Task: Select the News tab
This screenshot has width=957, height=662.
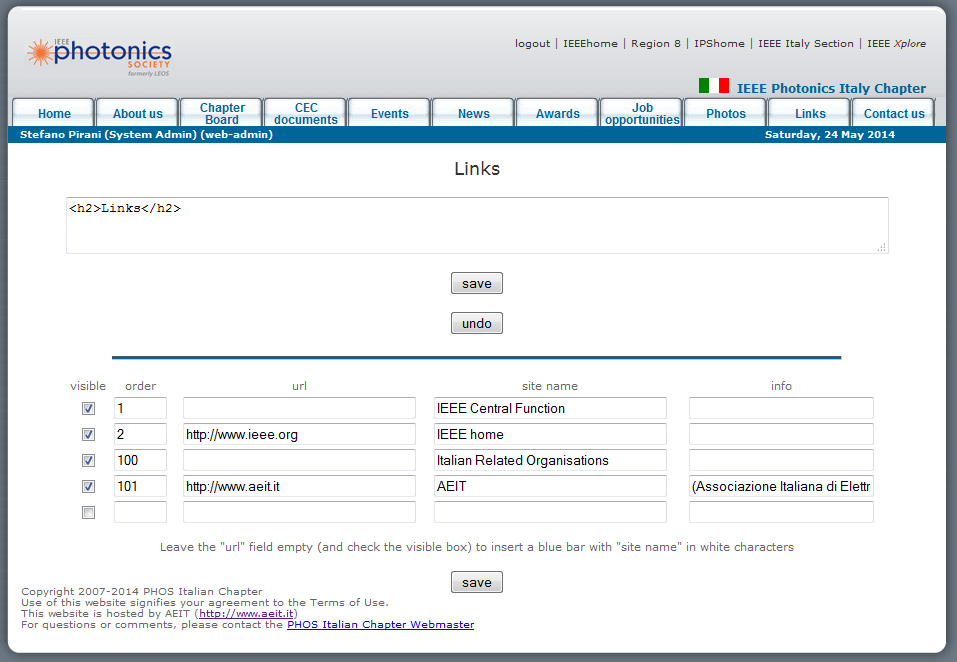Action: [474, 113]
